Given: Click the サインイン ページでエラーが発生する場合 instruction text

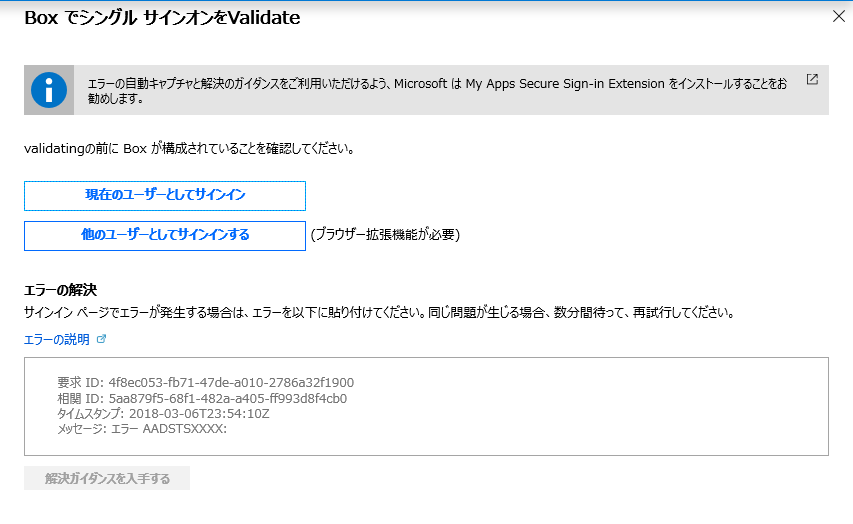Looking at the screenshot, I should [x=380, y=313].
